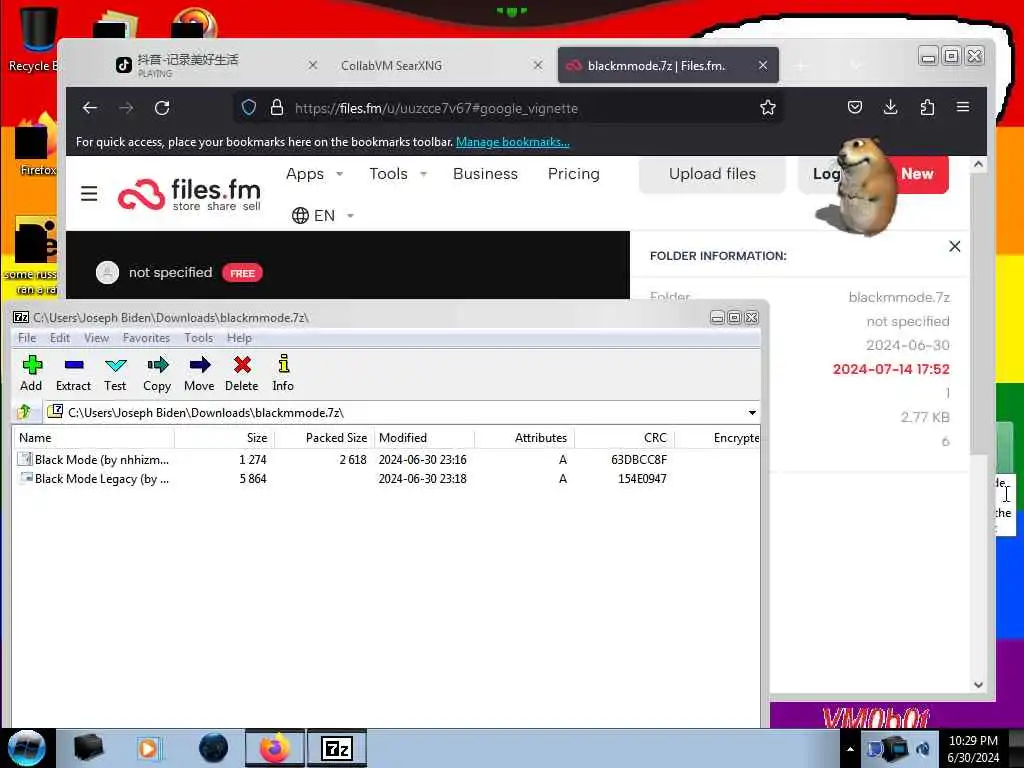
Task: Click the 7-Zip Copy toolbar icon
Action: click(x=157, y=365)
